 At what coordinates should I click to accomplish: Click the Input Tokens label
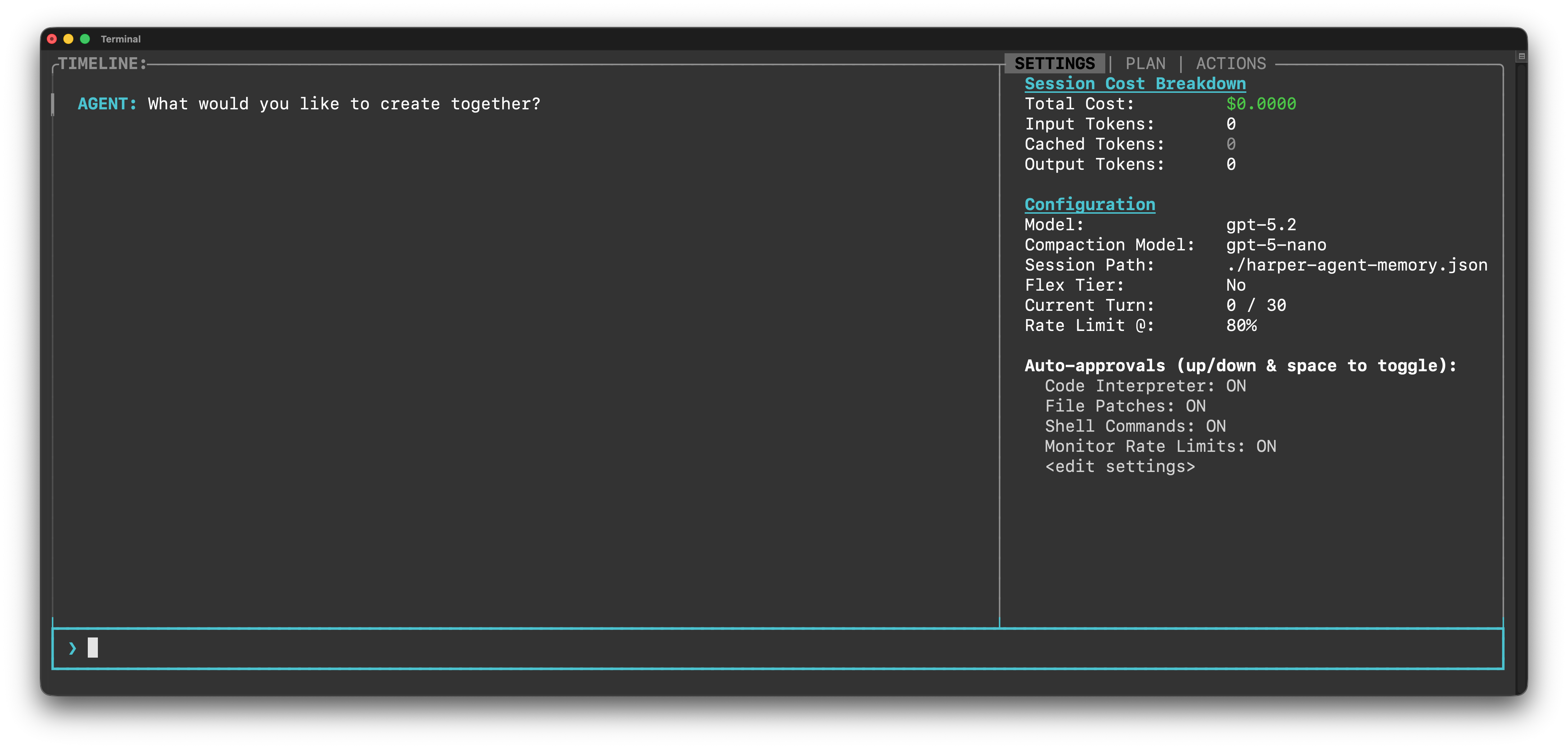[x=1089, y=123]
